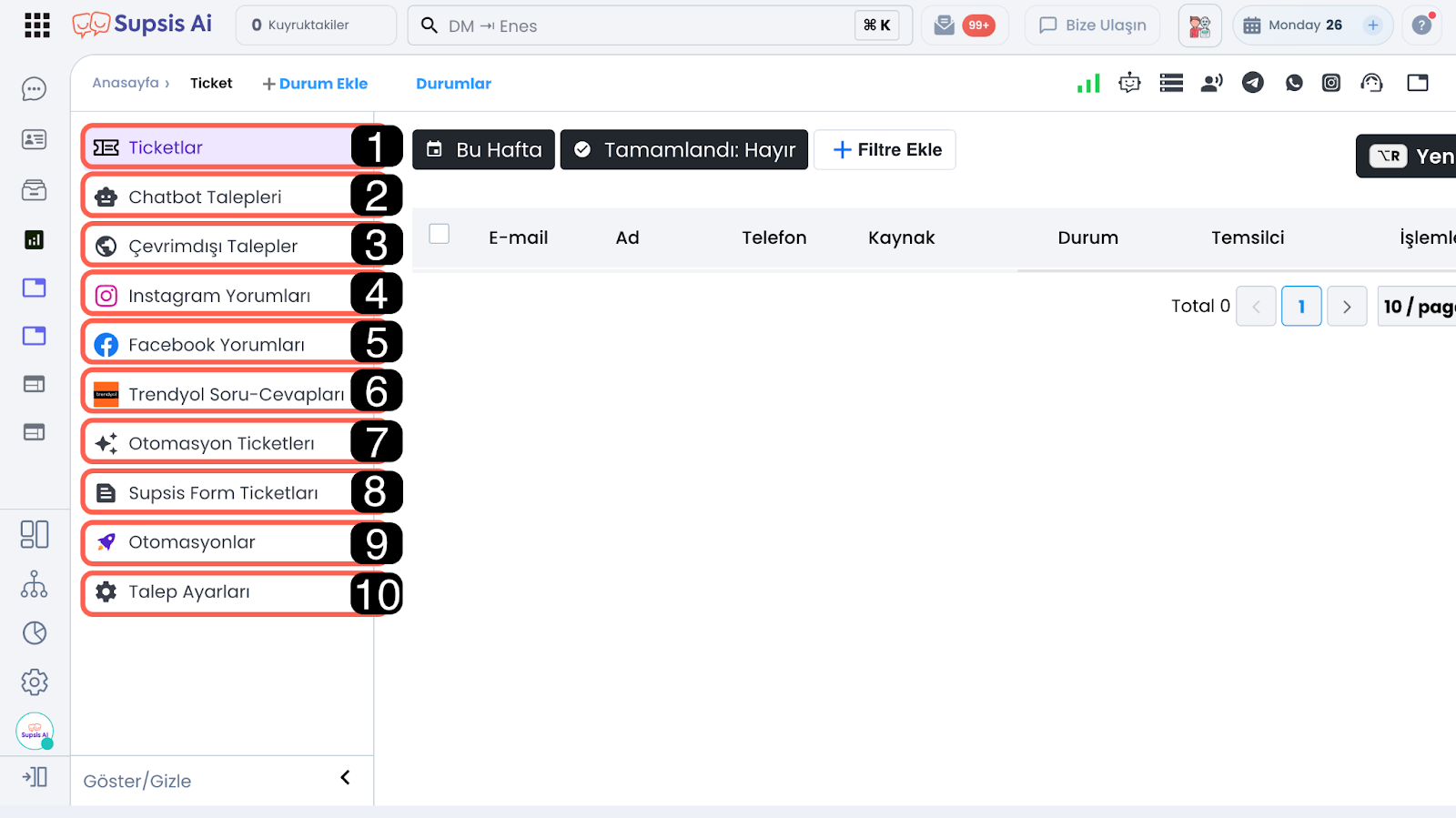
Task: Open the 10 / page size dropdown
Action: 1417,307
